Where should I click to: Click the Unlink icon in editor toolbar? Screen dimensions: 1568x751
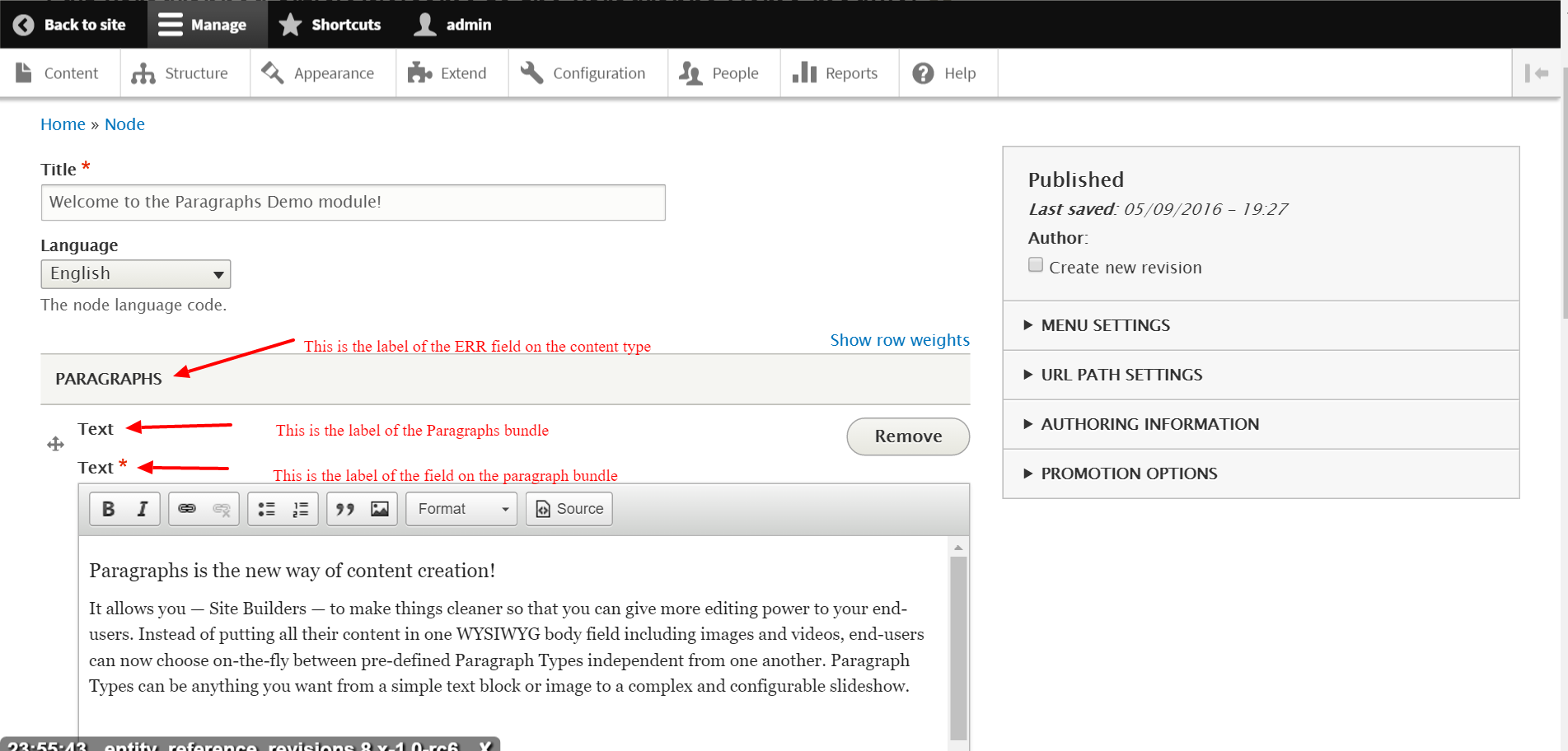click(x=222, y=509)
